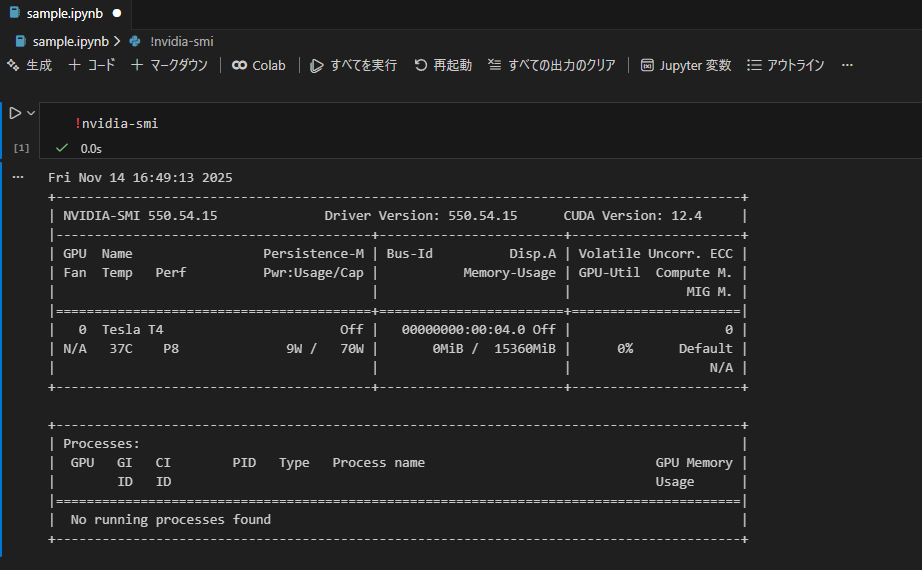Click inside the !nvidia-smi code cell
Image resolution: width=922 pixels, height=570 pixels.
coord(480,124)
